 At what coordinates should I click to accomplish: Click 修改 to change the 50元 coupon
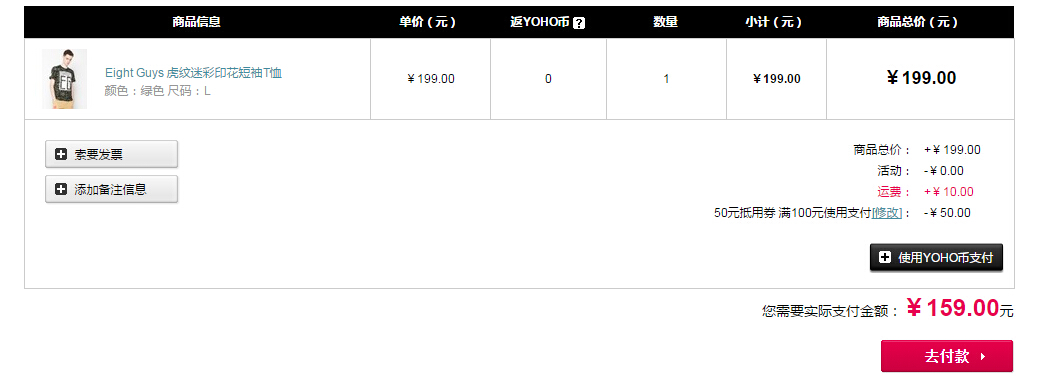(x=887, y=213)
